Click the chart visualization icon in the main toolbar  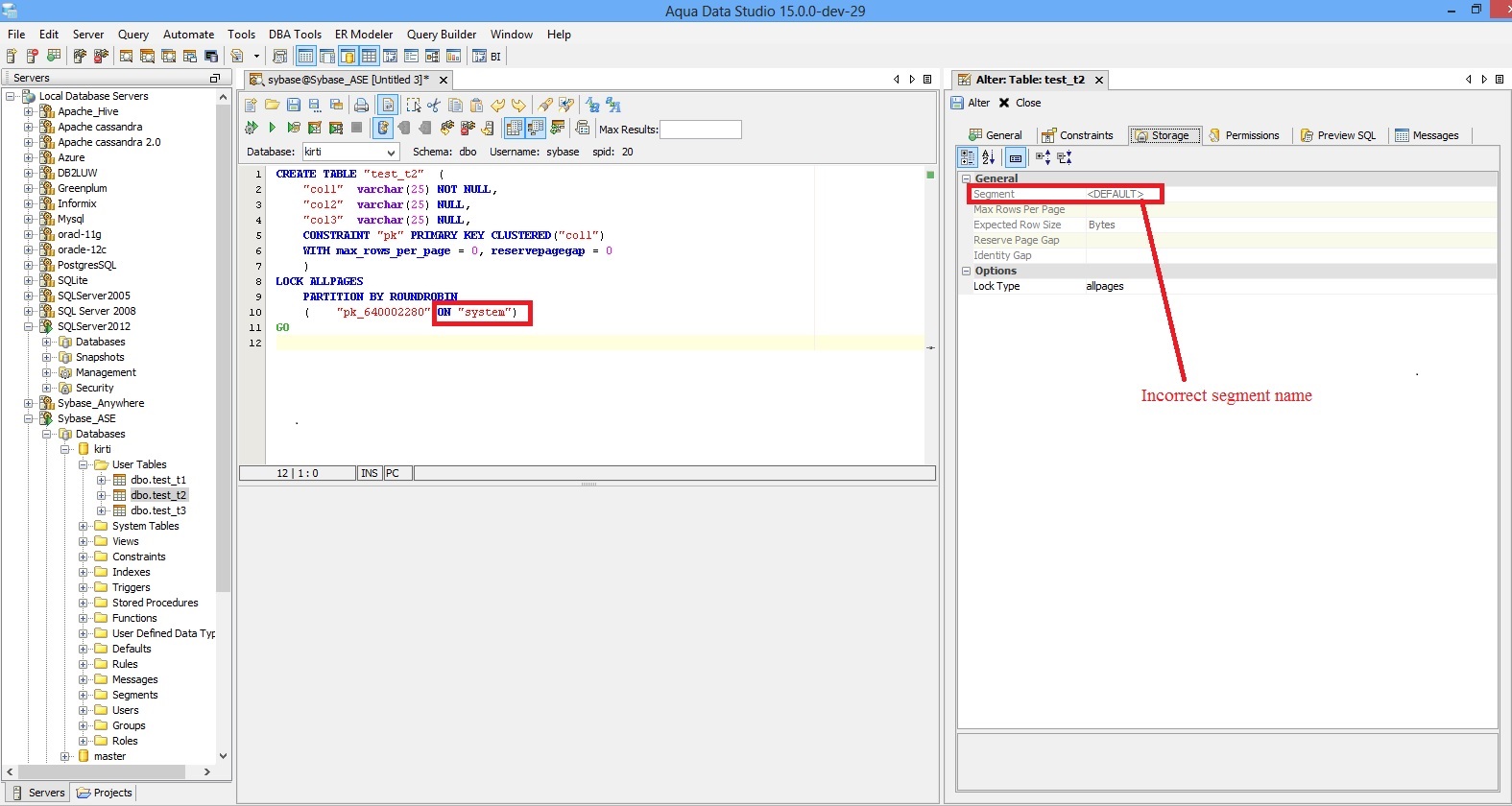(453, 57)
